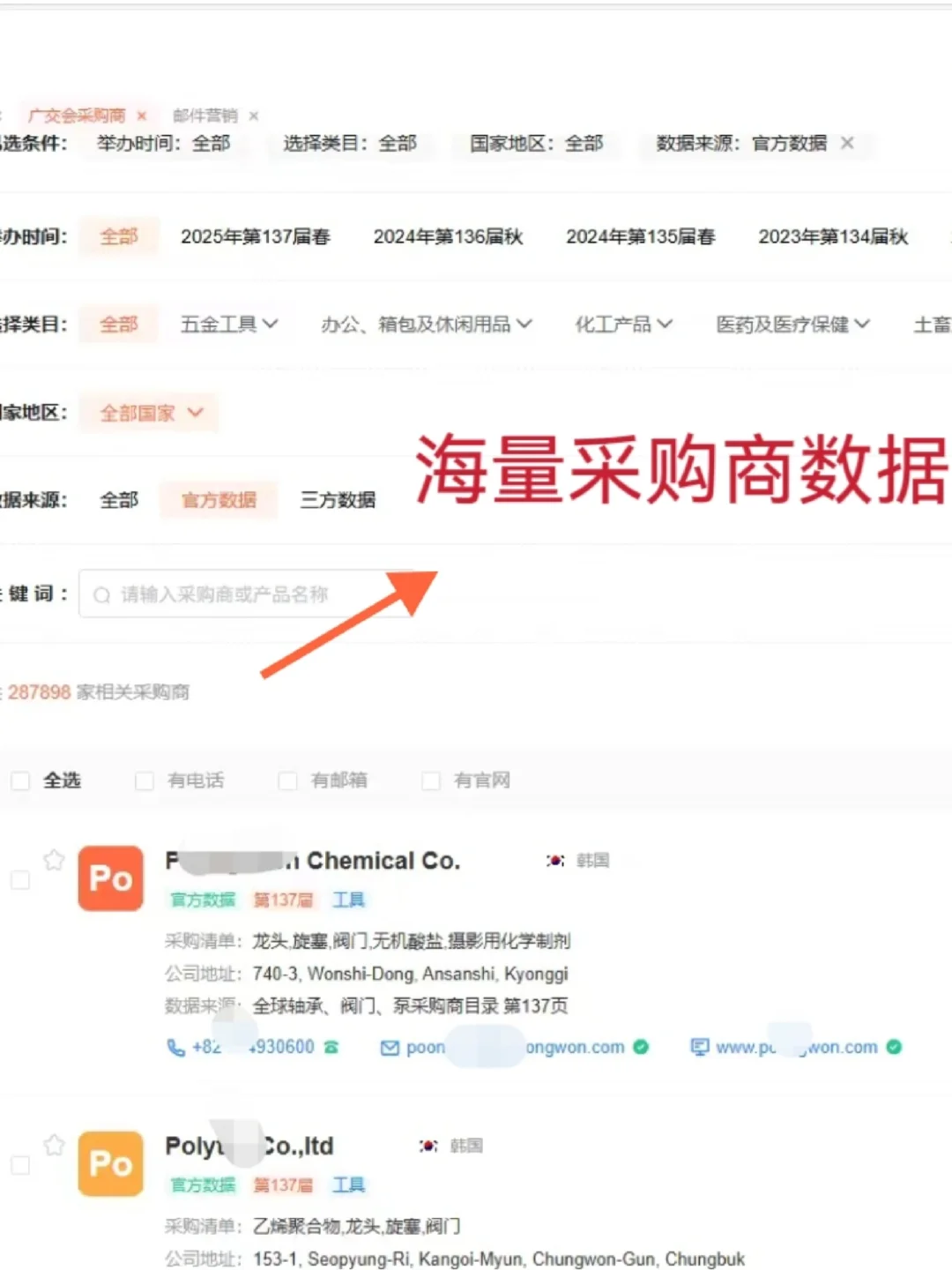The image size is (952, 1270).
Task: Expand the 化工产品 category dropdown
Action: [x=622, y=324]
